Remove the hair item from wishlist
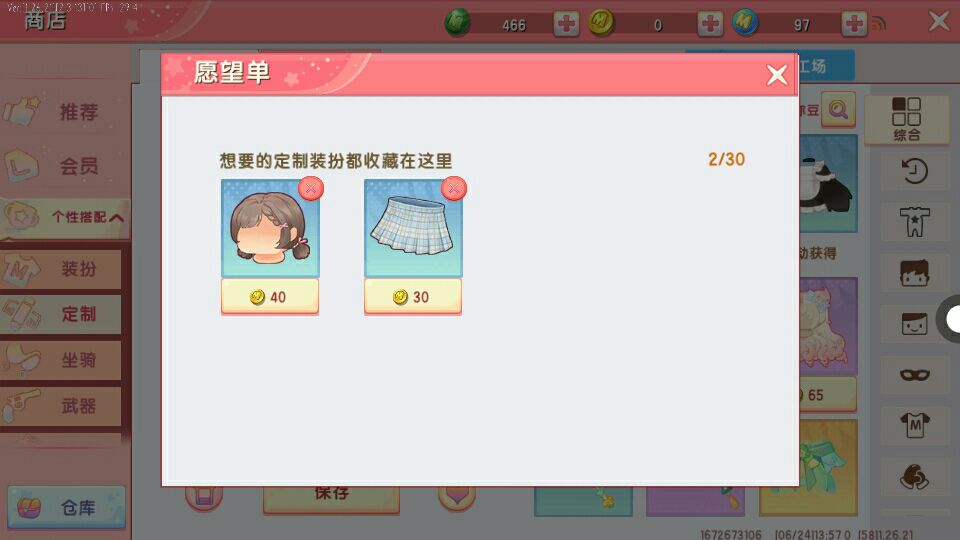The width and height of the screenshot is (960, 540). [311, 189]
